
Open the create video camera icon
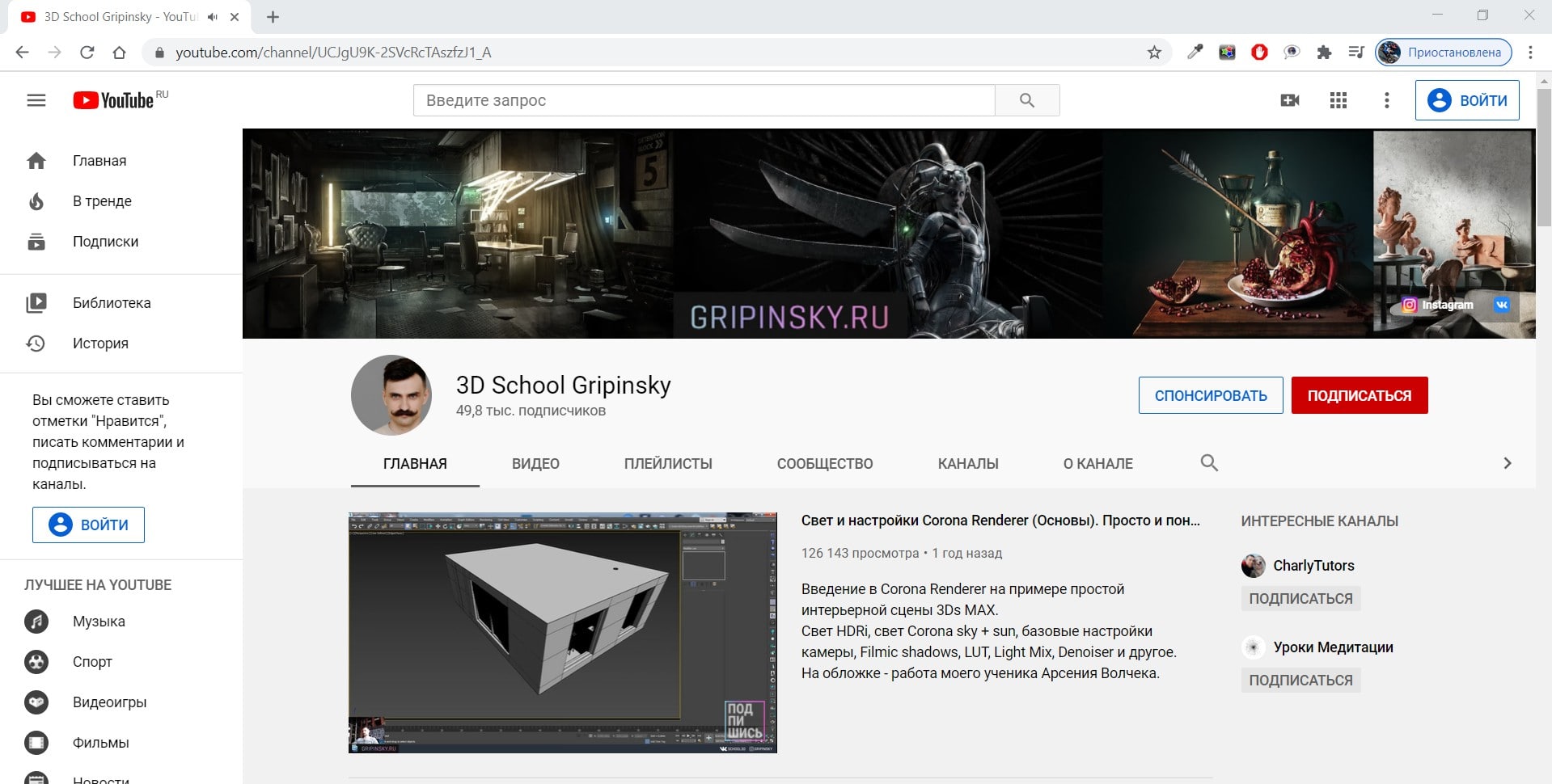[x=1290, y=100]
